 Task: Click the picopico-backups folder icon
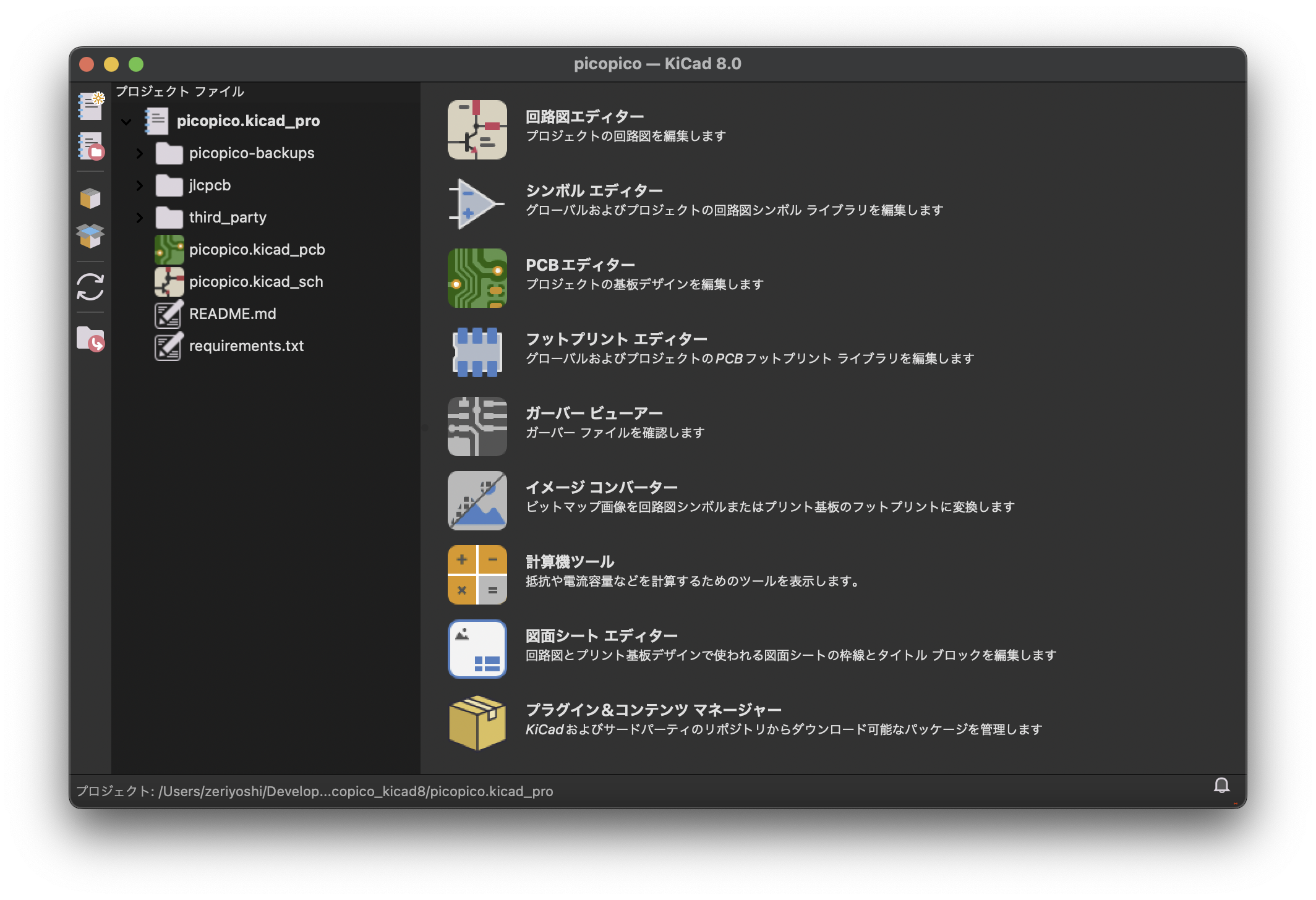pos(169,153)
